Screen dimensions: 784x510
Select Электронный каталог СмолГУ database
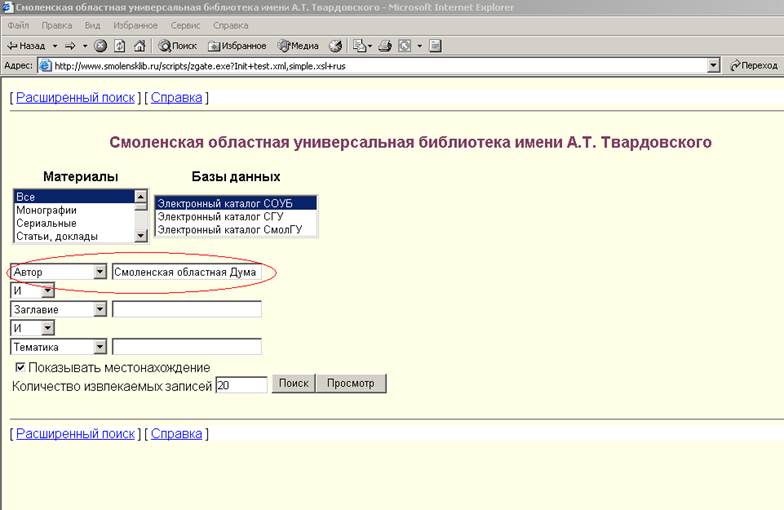236,230
